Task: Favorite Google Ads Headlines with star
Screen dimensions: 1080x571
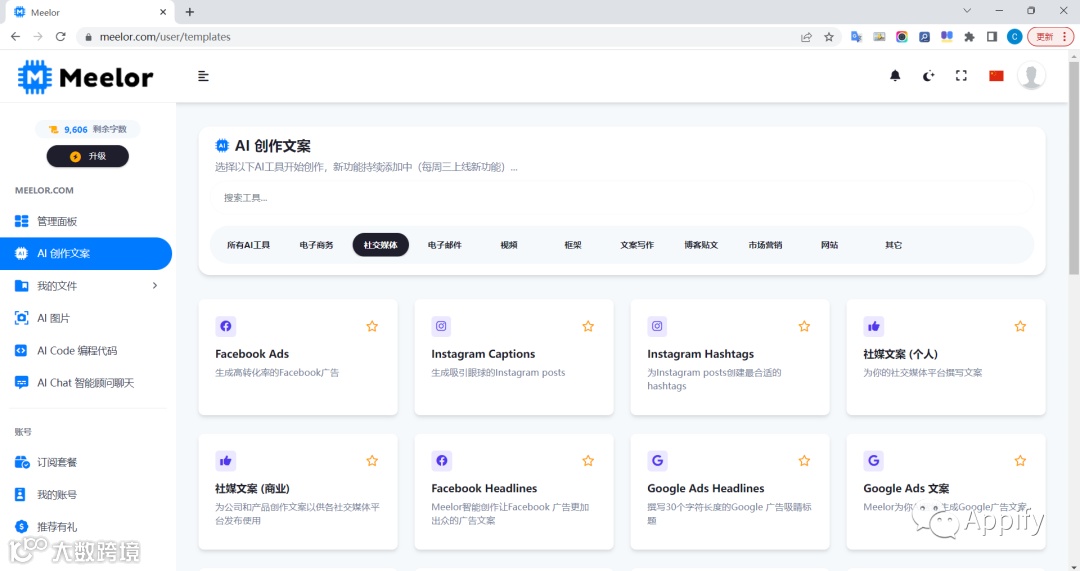Action: tap(804, 461)
